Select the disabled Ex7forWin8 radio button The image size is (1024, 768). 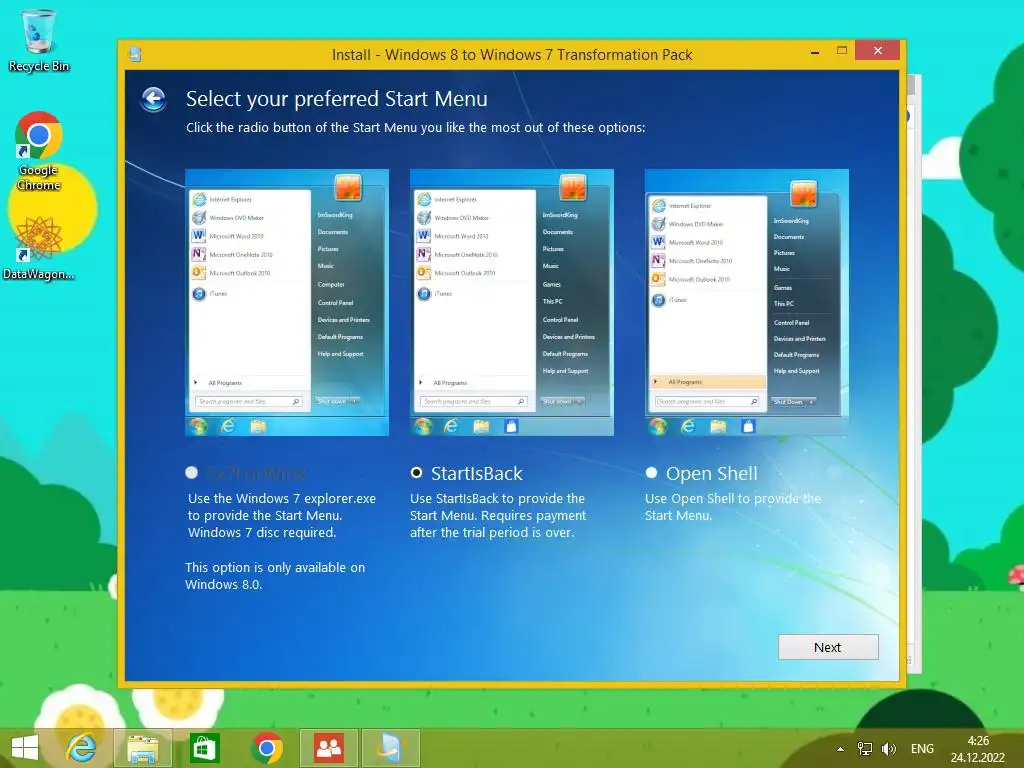[191, 473]
